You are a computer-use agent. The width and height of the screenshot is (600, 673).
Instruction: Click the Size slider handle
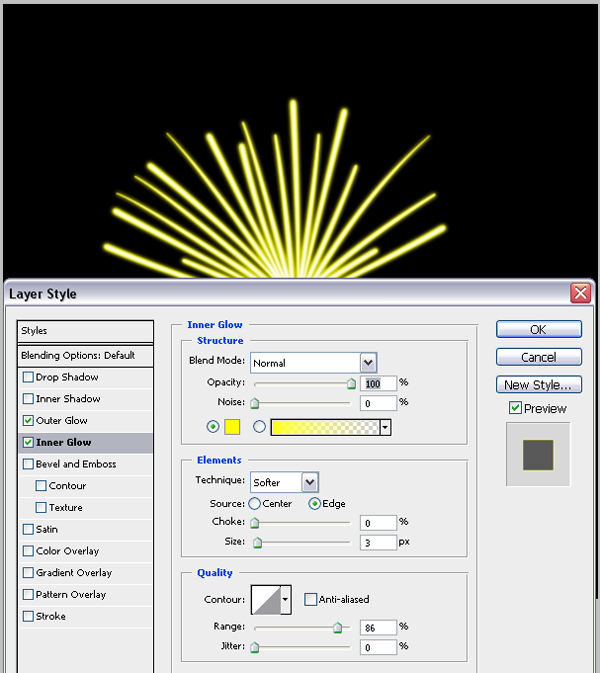point(258,543)
